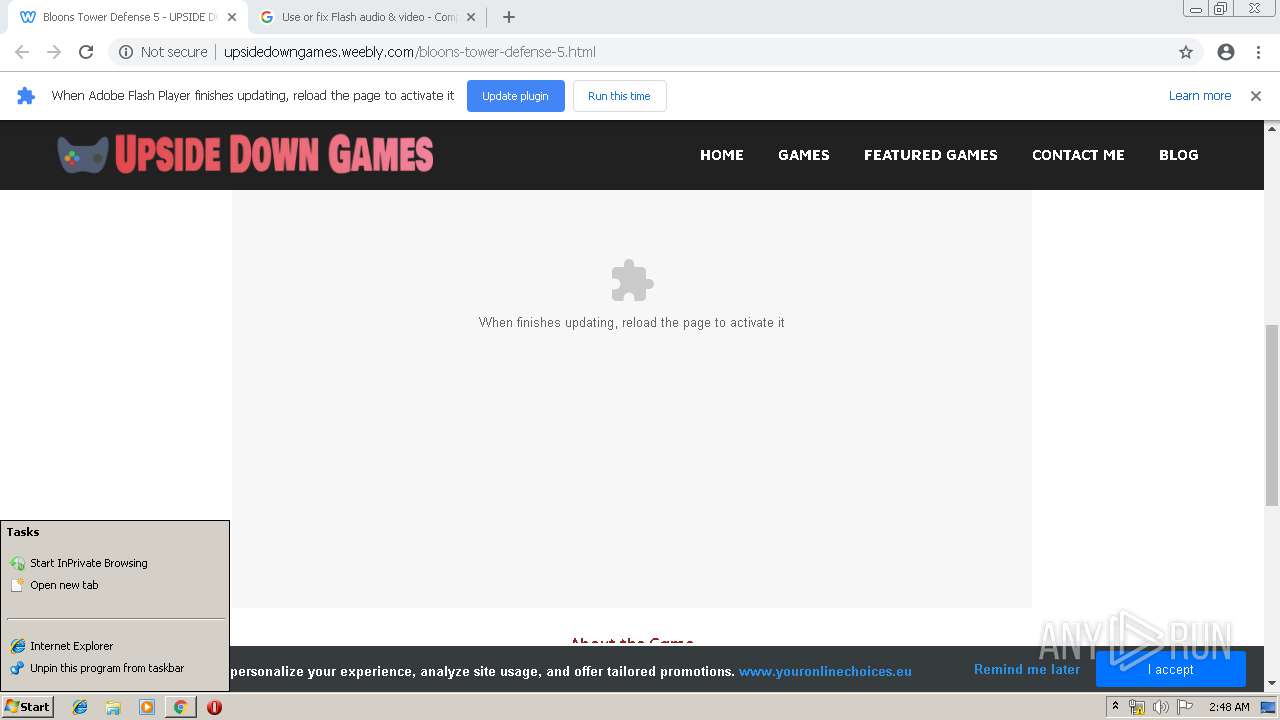Close the Use or fix Flash tab

[x=471, y=17]
